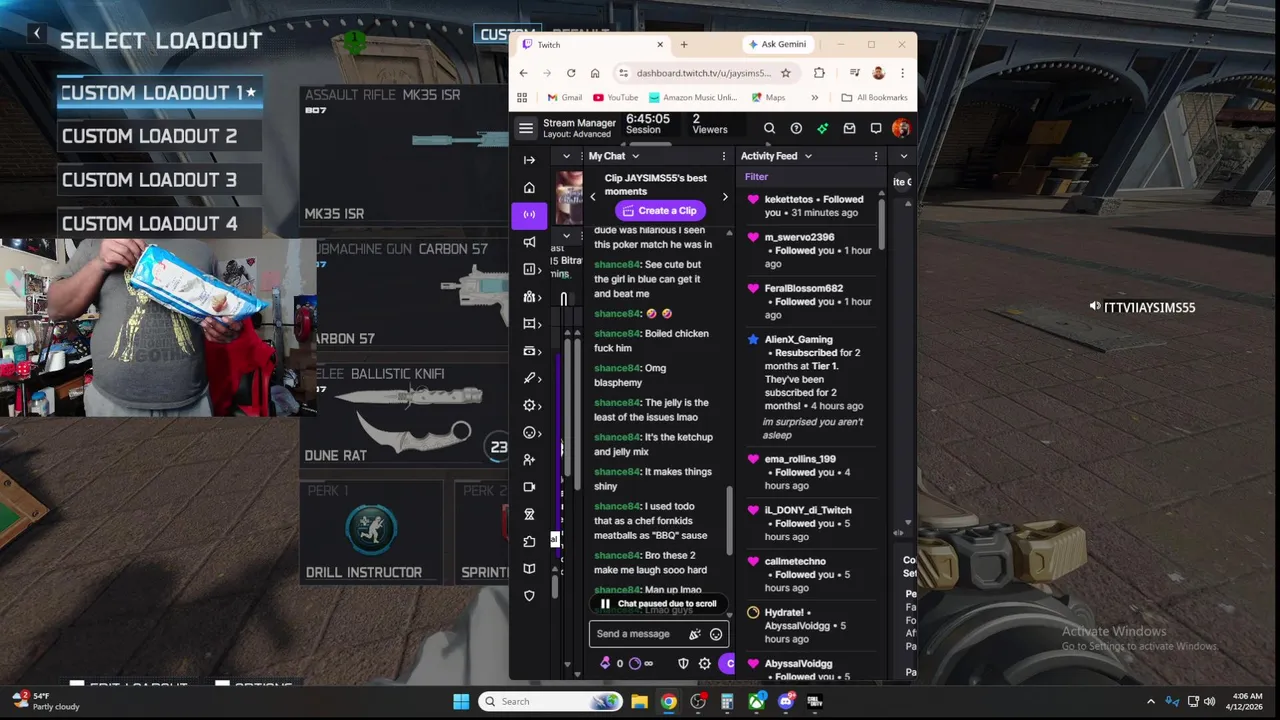The image size is (1280, 720).
Task: Open the Maps bookmark
Action: click(x=768, y=98)
